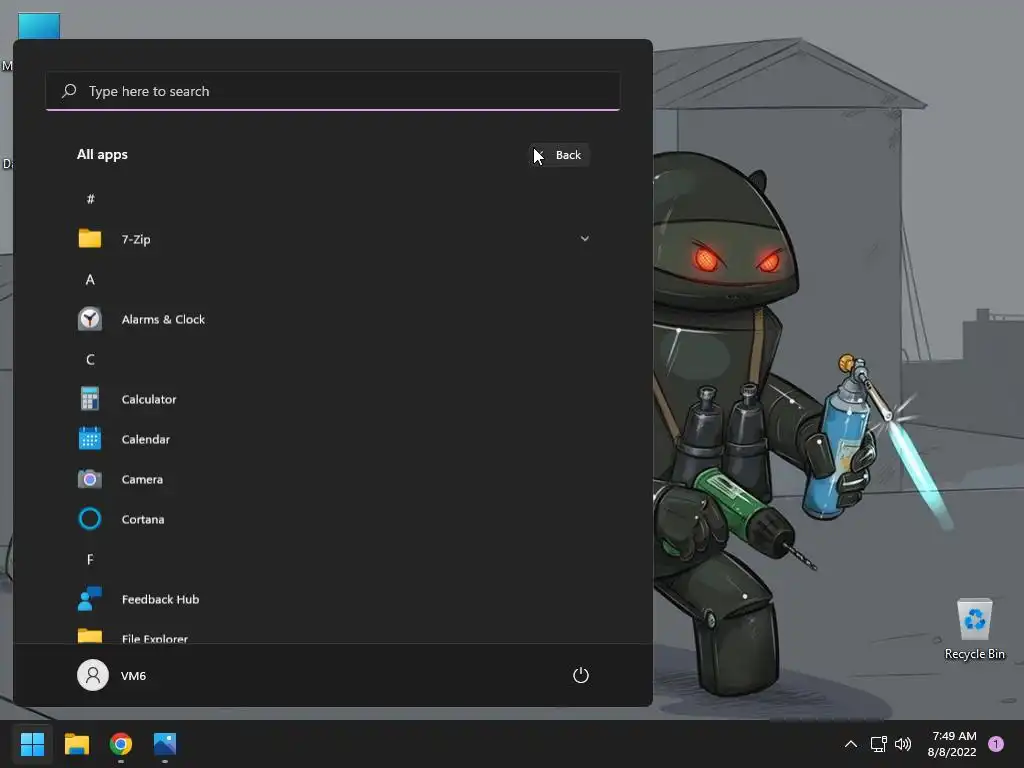Show hidden icons tray chevron
Viewport: 1024px width, 768px height.
(x=851, y=744)
